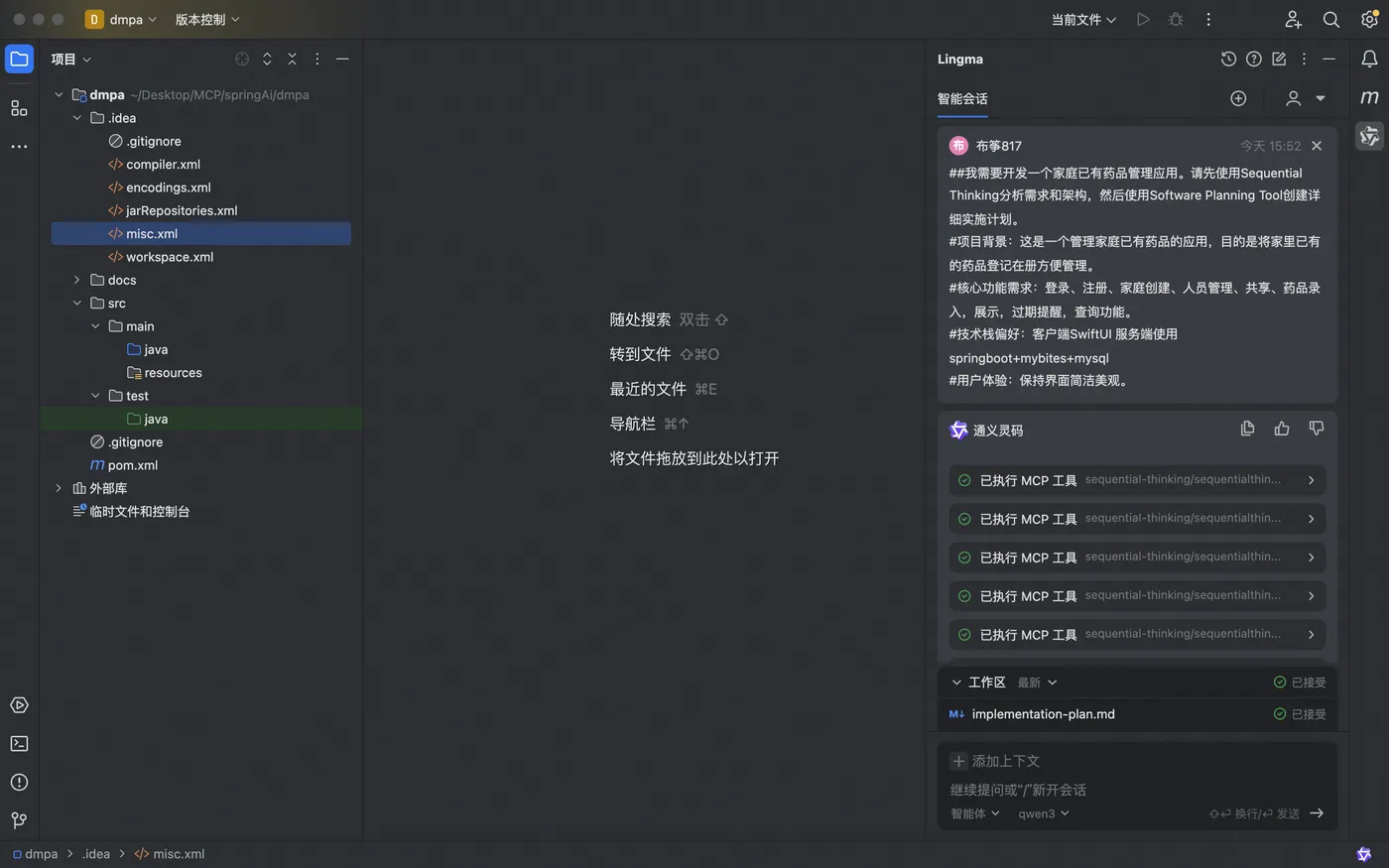Open Lingma help icon
1389x868 pixels.
(1254, 60)
